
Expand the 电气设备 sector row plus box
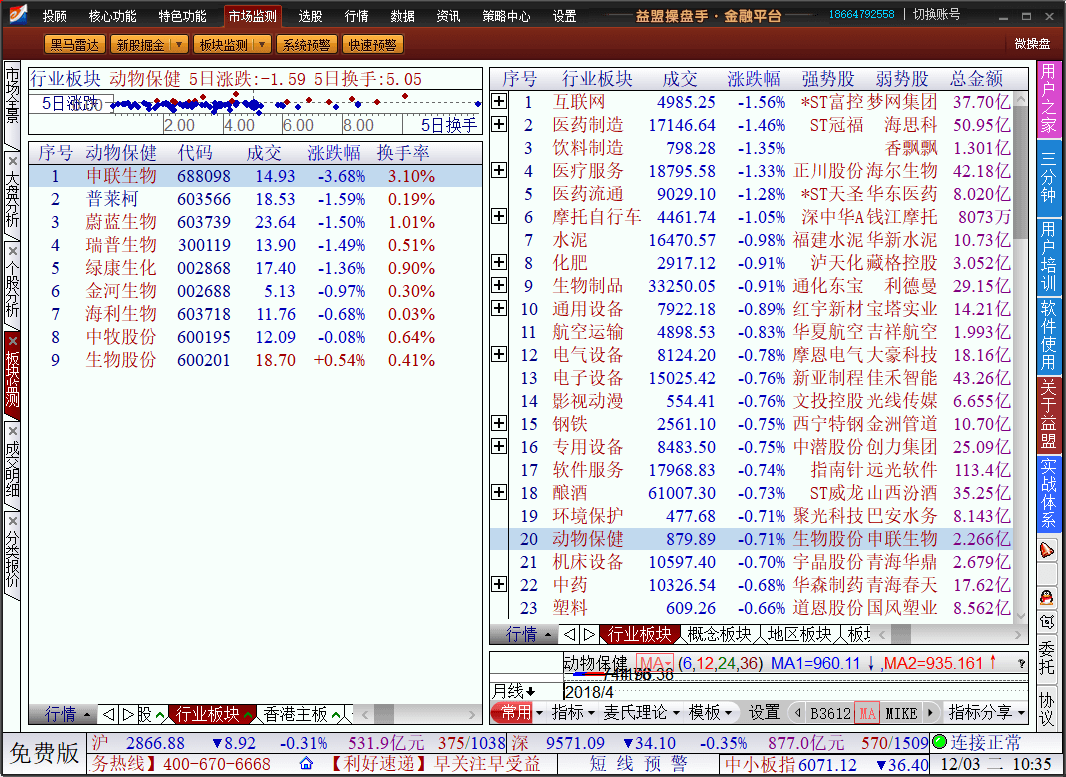499,354
